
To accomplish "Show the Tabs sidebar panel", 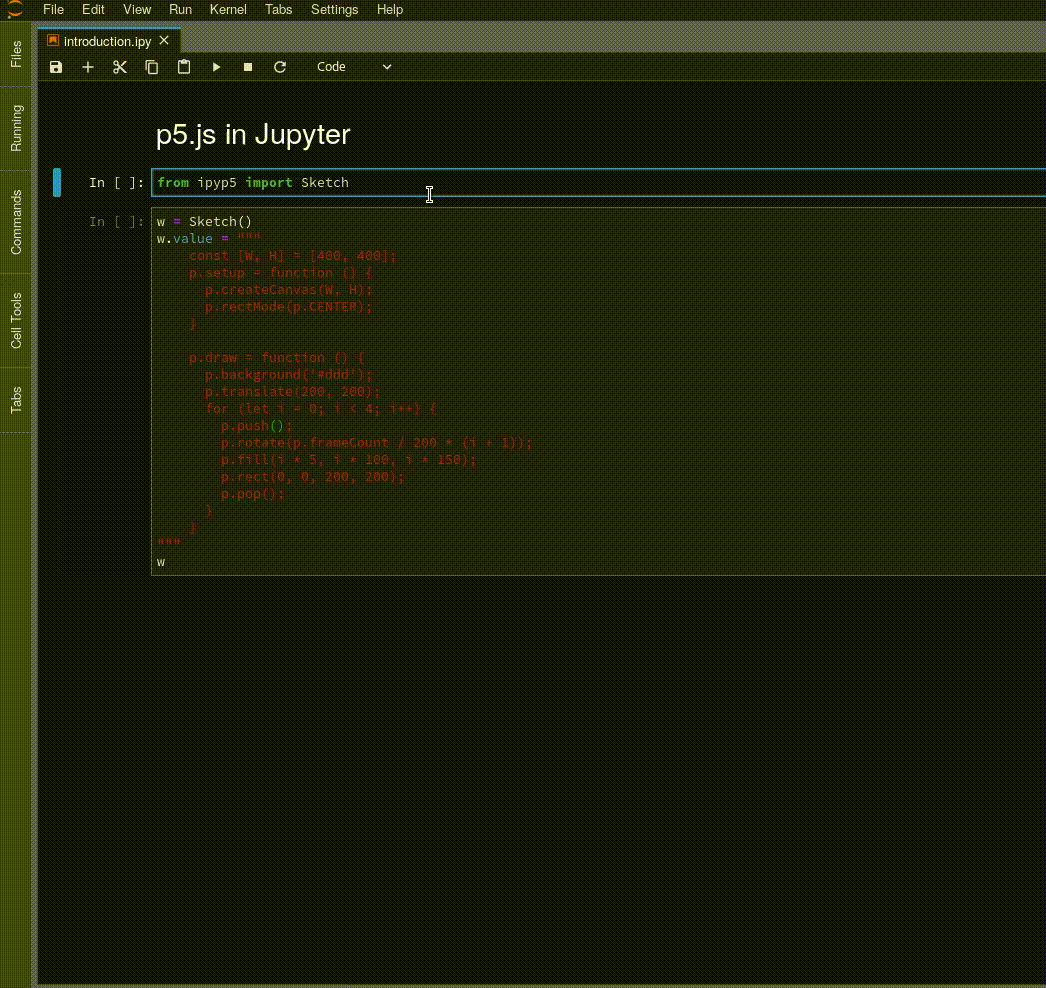I will pos(16,400).
